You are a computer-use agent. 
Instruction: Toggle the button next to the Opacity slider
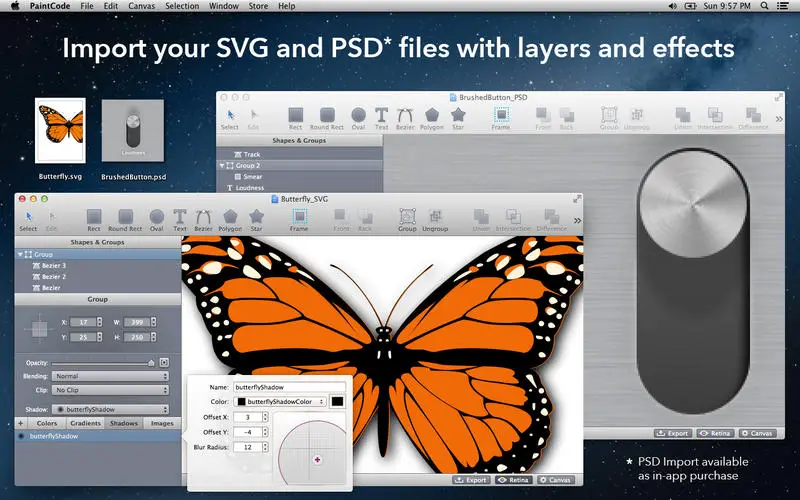[x=164, y=362]
